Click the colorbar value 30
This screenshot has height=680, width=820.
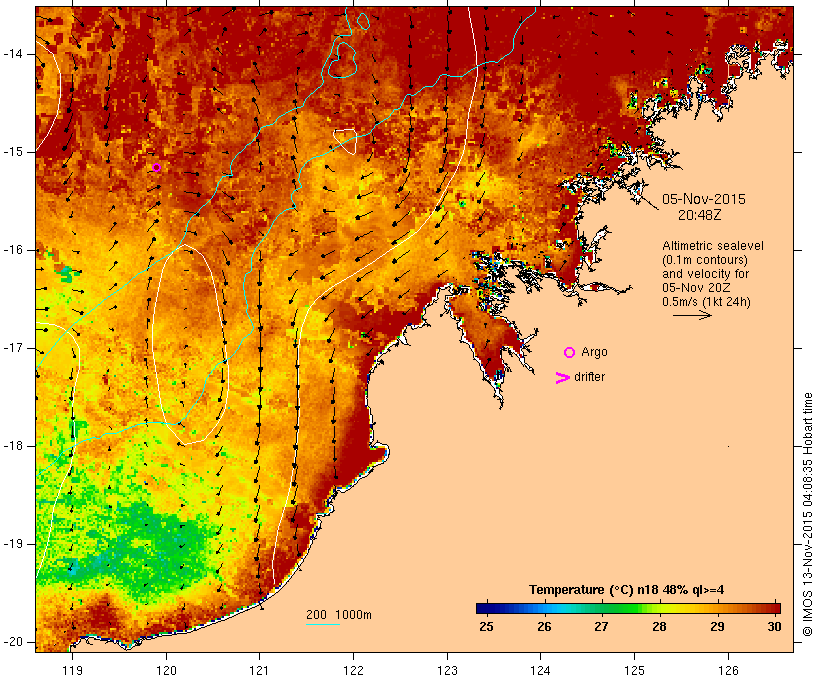[x=775, y=627]
